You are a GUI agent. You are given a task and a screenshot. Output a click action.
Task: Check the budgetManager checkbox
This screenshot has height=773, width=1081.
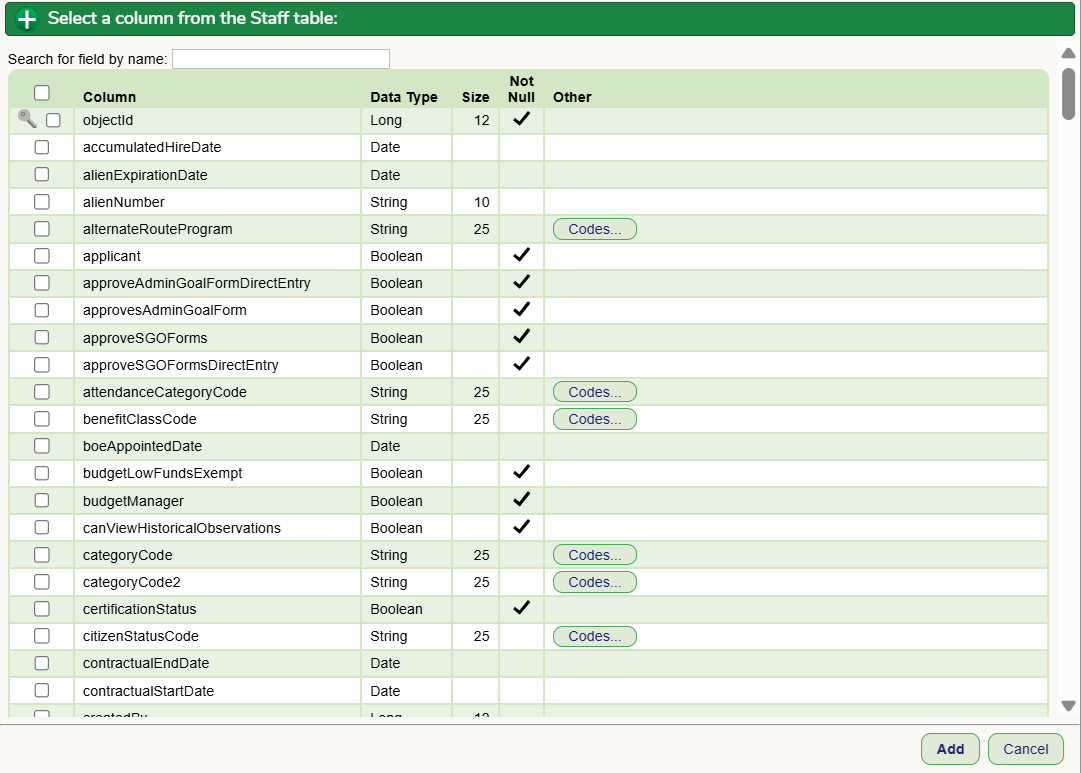click(42, 500)
